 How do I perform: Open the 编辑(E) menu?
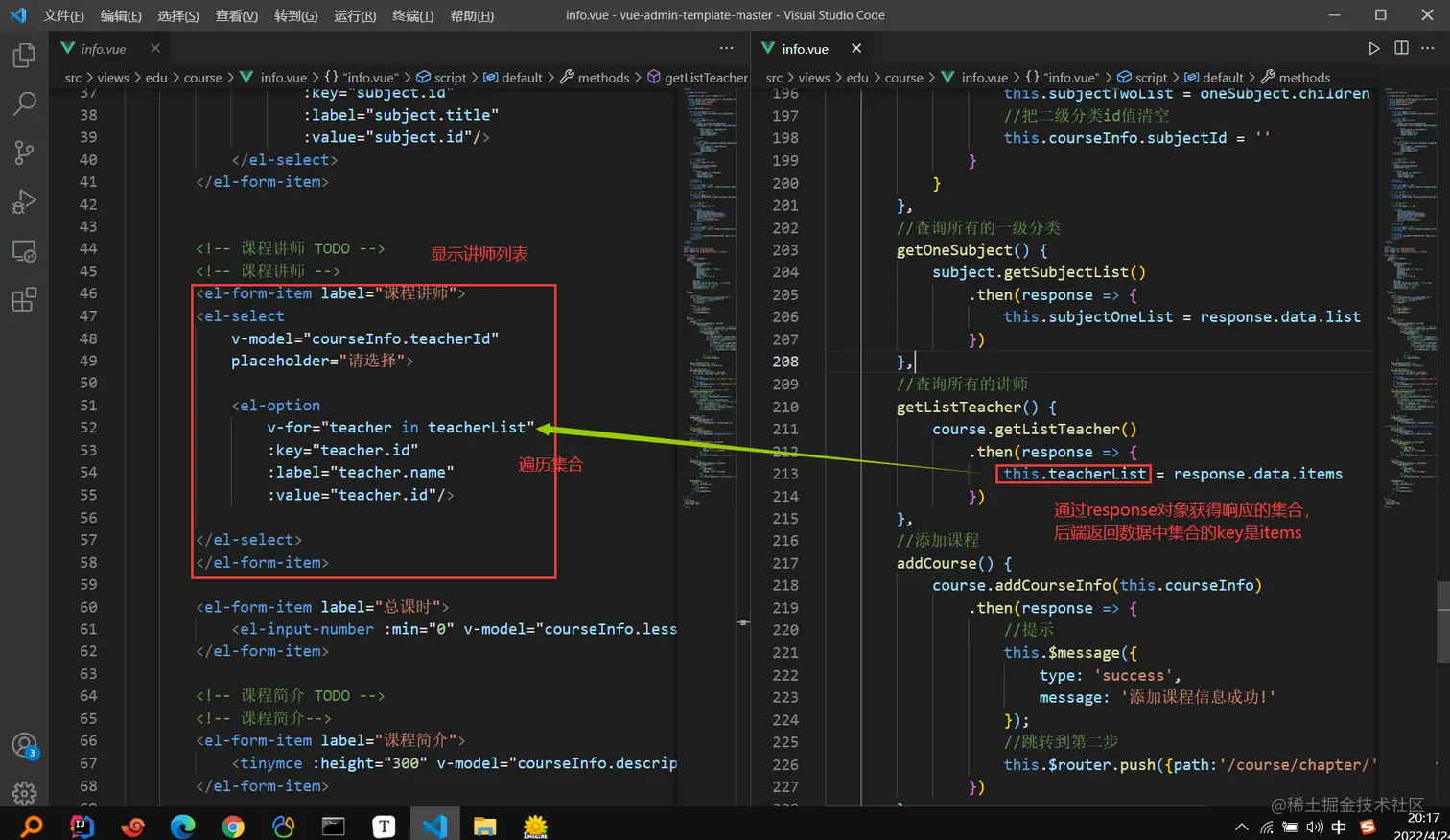point(121,15)
